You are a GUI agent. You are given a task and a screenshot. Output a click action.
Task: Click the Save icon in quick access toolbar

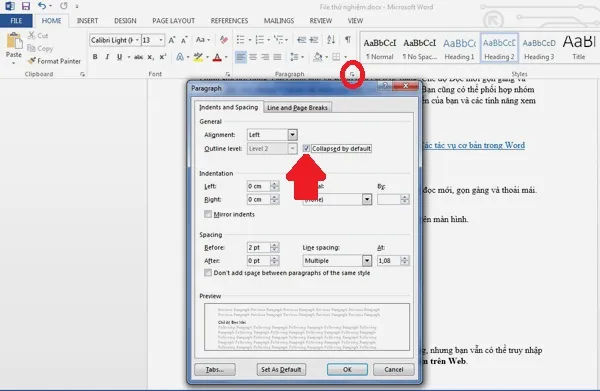point(26,6)
